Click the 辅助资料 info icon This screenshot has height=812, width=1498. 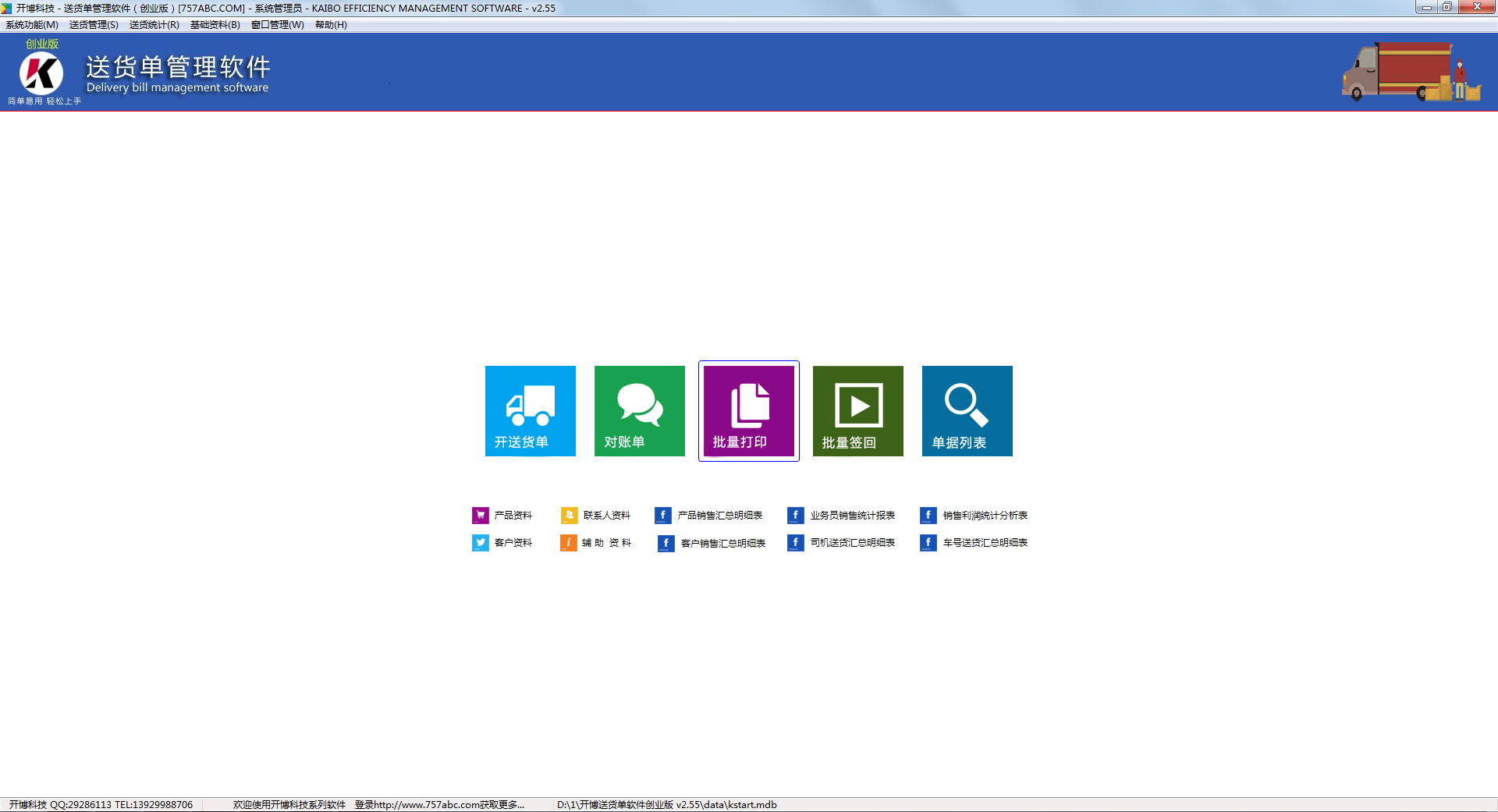(569, 543)
